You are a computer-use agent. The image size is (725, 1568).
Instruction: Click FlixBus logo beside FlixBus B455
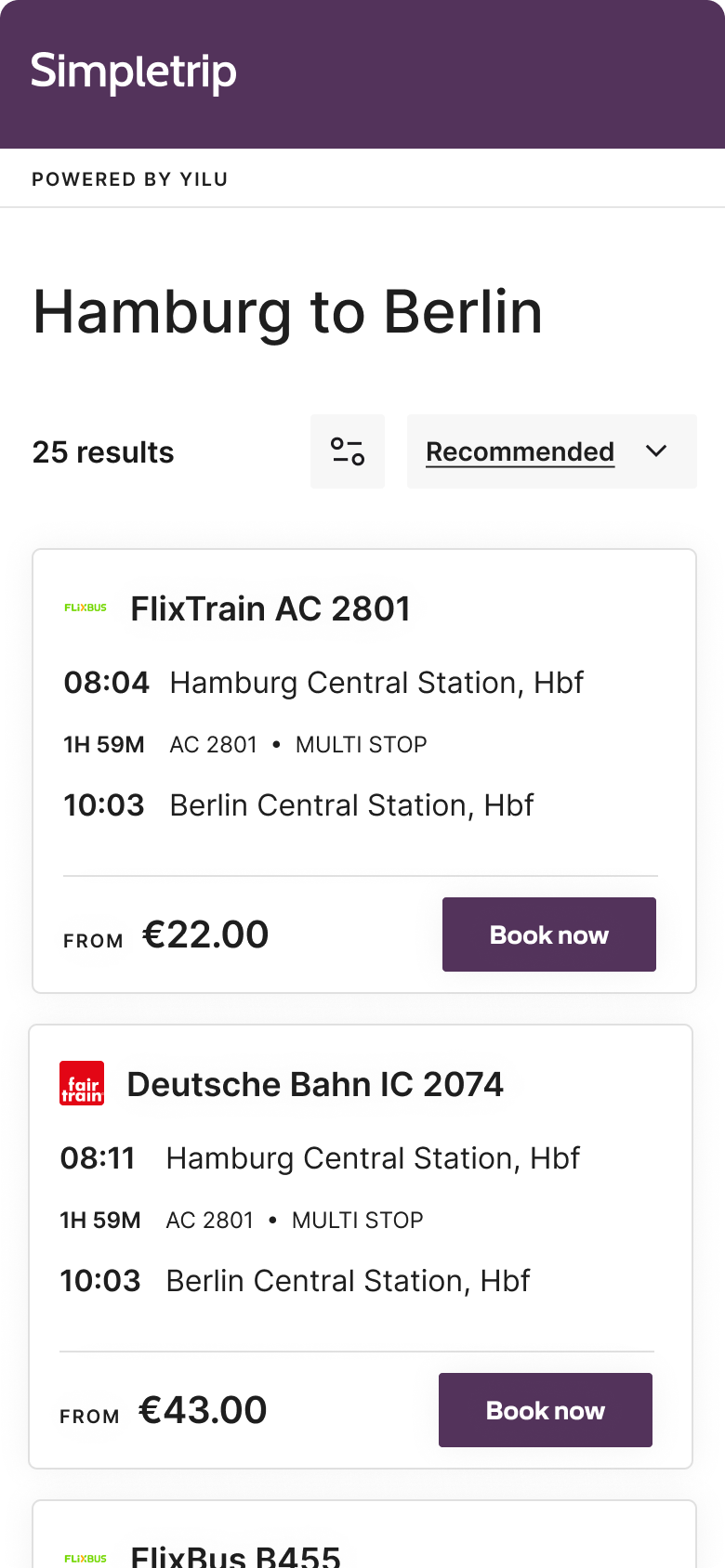86,1558
